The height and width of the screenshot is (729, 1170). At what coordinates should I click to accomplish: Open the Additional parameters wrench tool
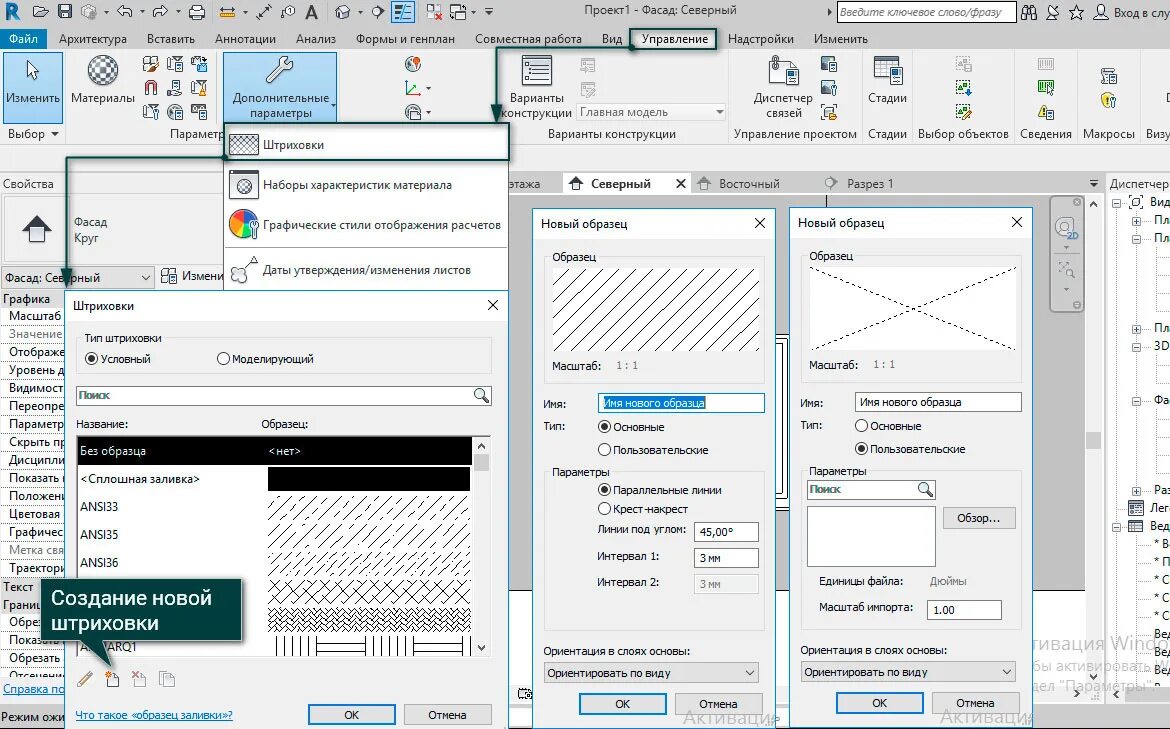[280, 70]
